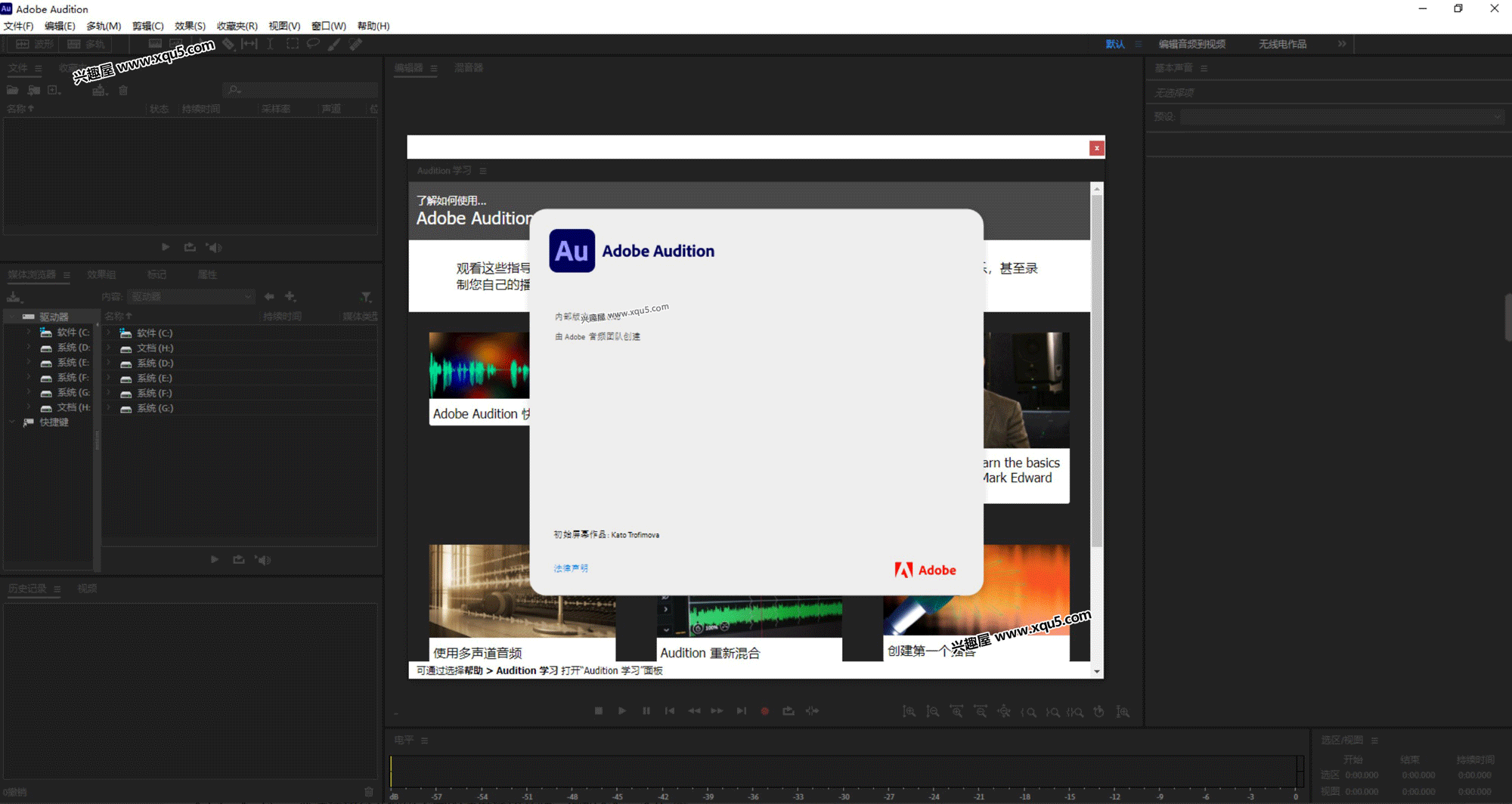Select the 默认 workspace
The height and width of the screenshot is (804, 1512).
click(x=1115, y=44)
